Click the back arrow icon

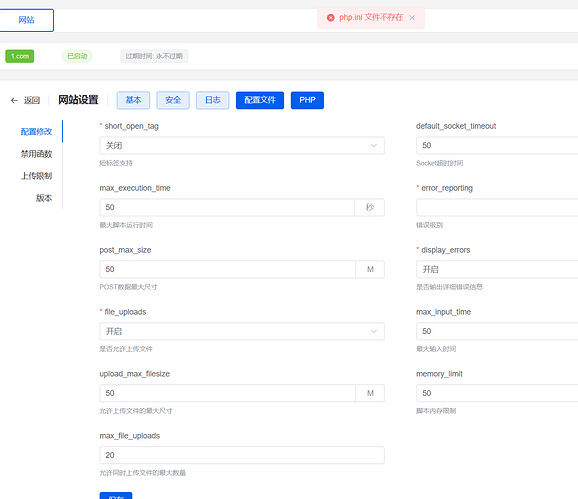click(14, 100)
